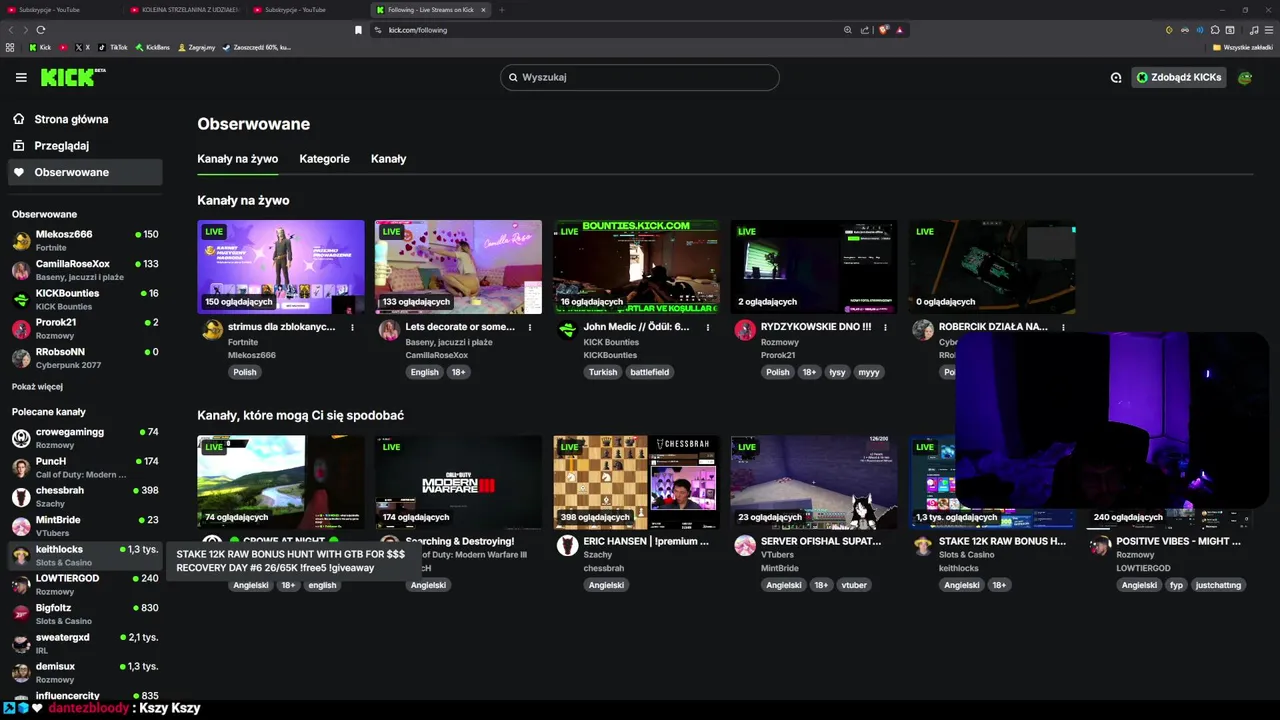The width and height of the screenshot is (1280, 720).
Task: Open the ERIC HANSEN stream title
Action: pos(646,541)
